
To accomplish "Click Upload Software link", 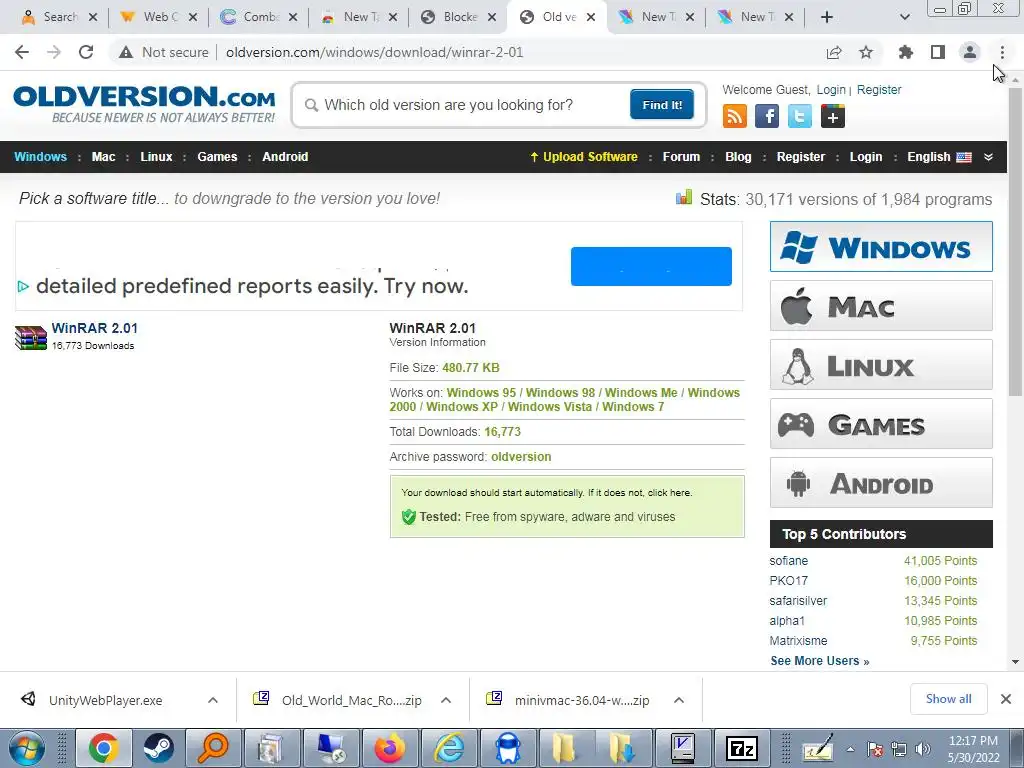I will pos(583,157).
